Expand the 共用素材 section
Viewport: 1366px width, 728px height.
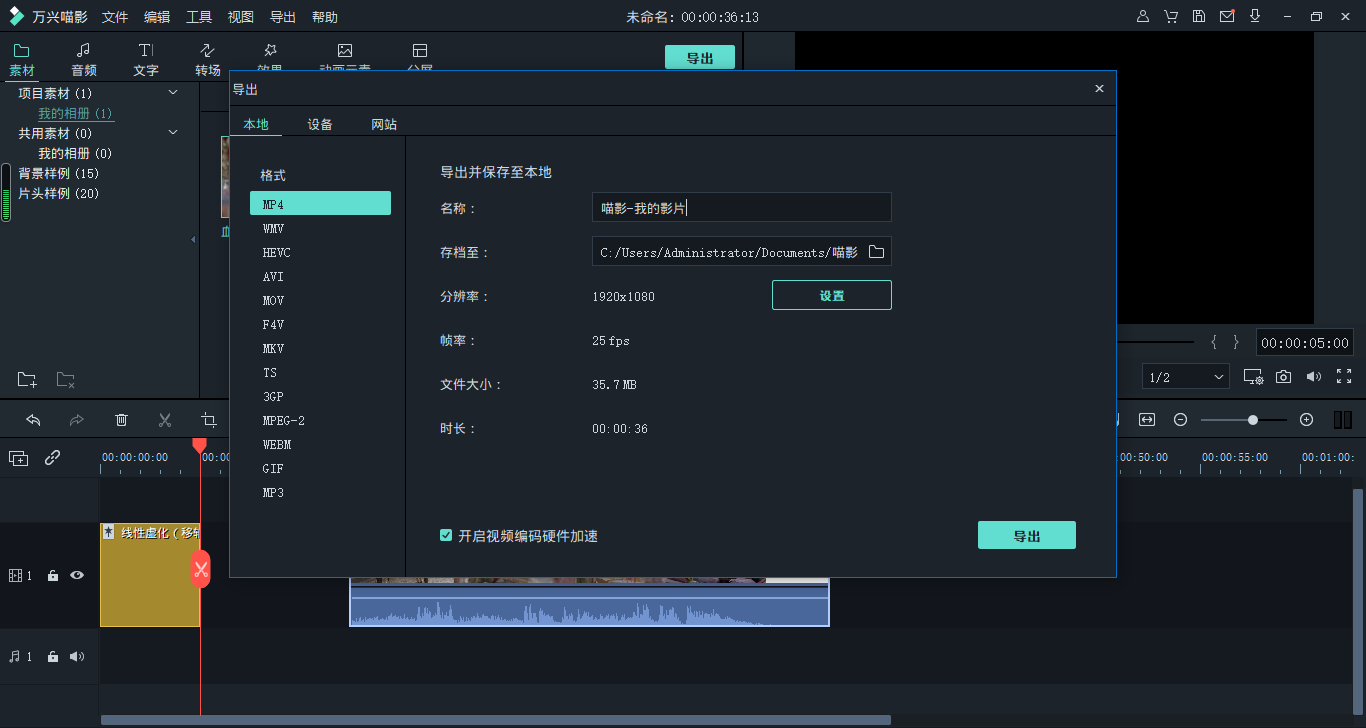[172, 131]
